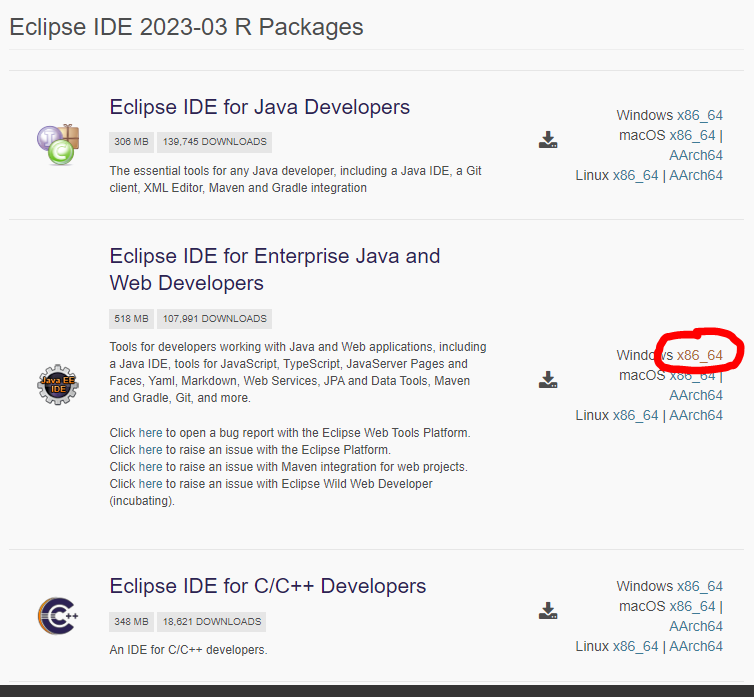Click 'here' for Maven integration web projects issue
Screen dimensions: 754x697
151,467
